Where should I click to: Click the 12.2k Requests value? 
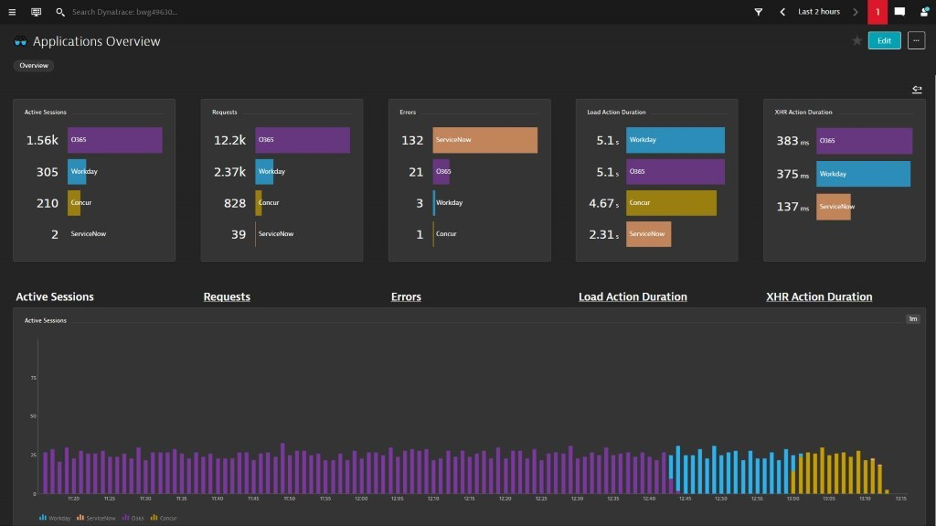[230, 140]
